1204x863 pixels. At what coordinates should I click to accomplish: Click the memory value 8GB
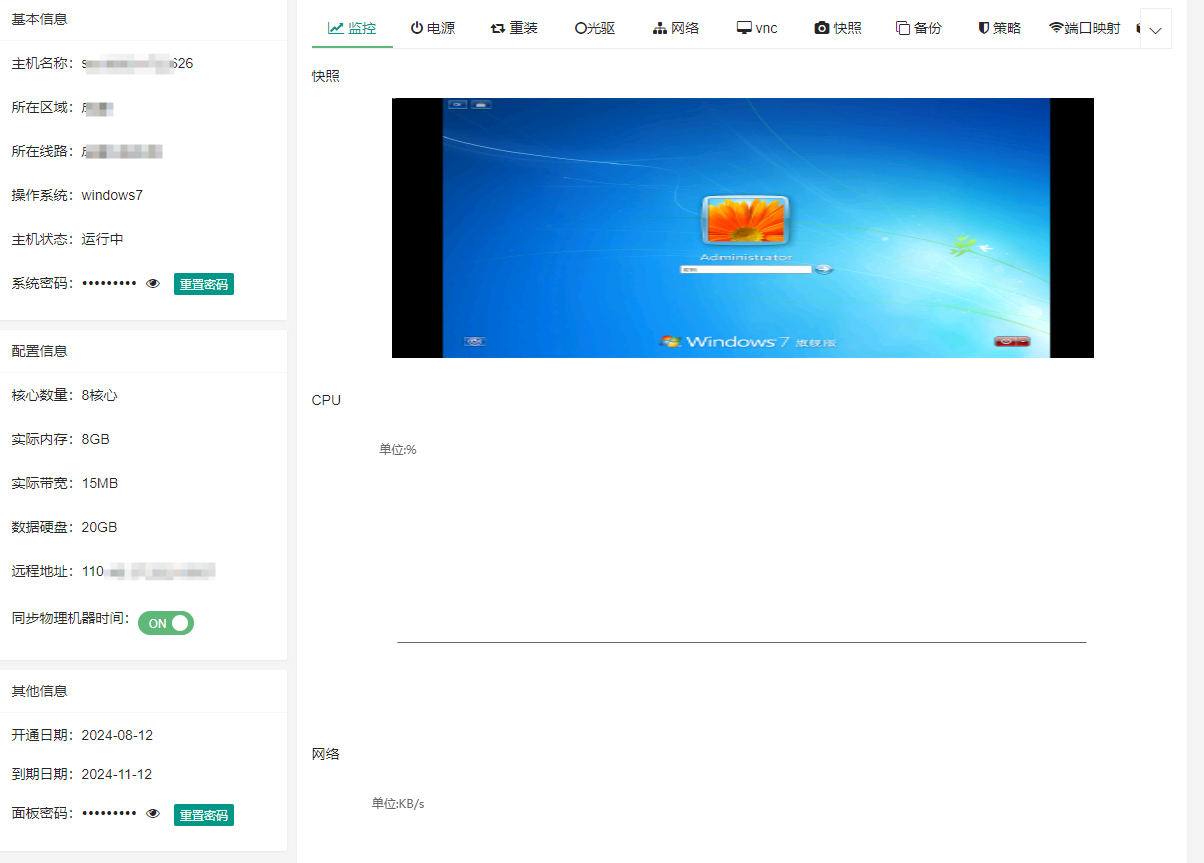tap(96, 439)
